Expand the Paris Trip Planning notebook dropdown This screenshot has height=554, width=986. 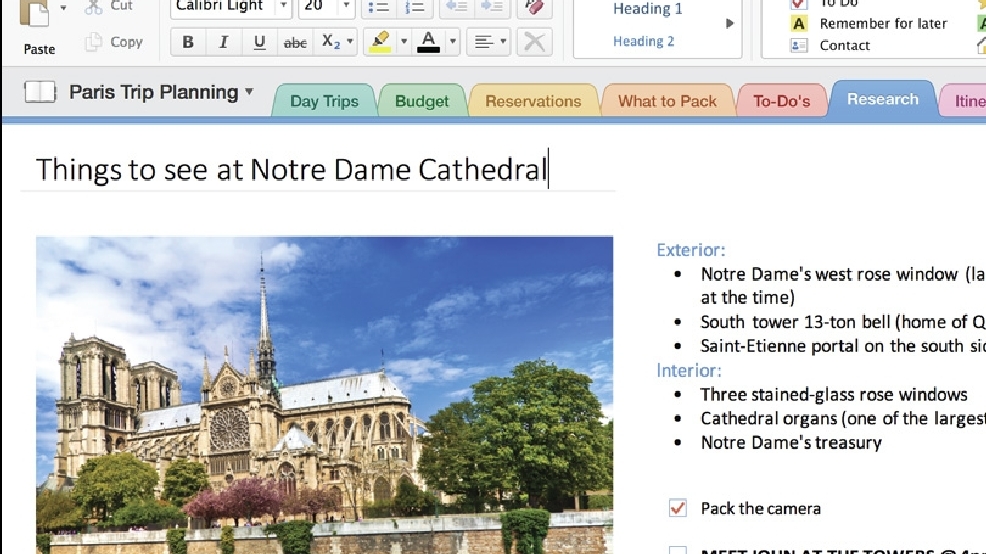pyautogui.click(x=250, y=92)
